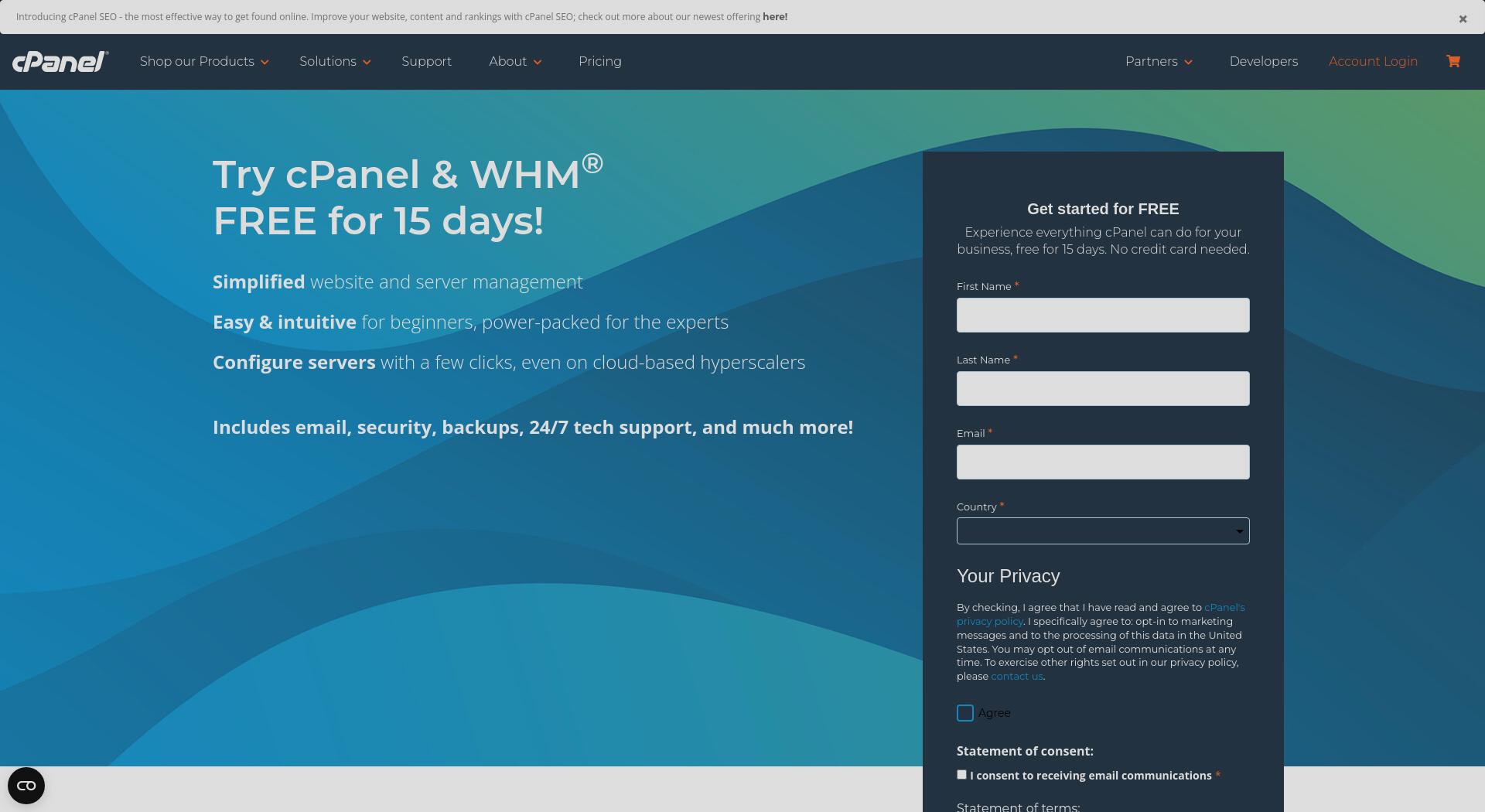Click 'Statement of consent:' text

pos(1025,751)
